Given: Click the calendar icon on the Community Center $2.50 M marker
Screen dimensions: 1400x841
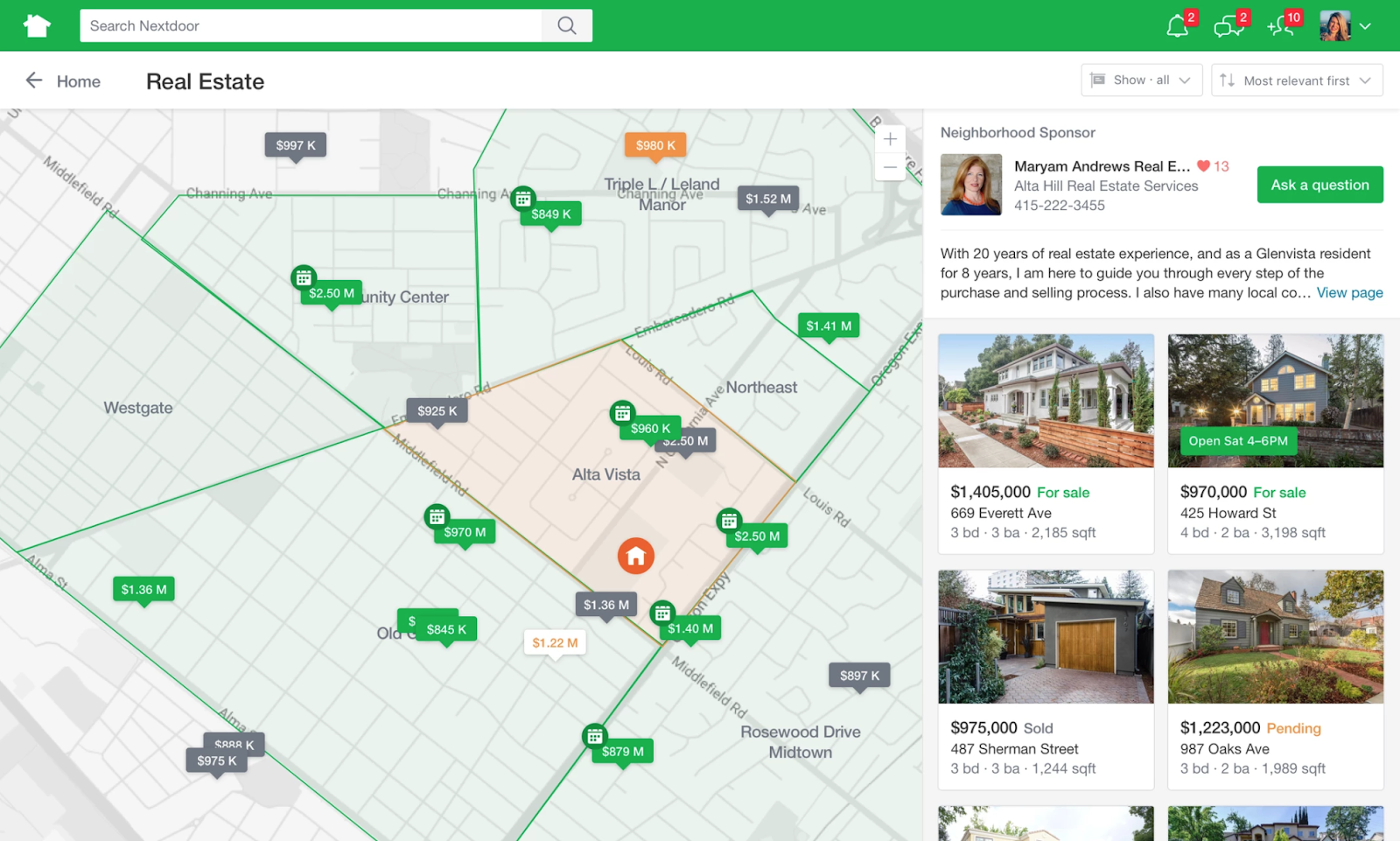Looking at the screenshot, I should (304, 277).
